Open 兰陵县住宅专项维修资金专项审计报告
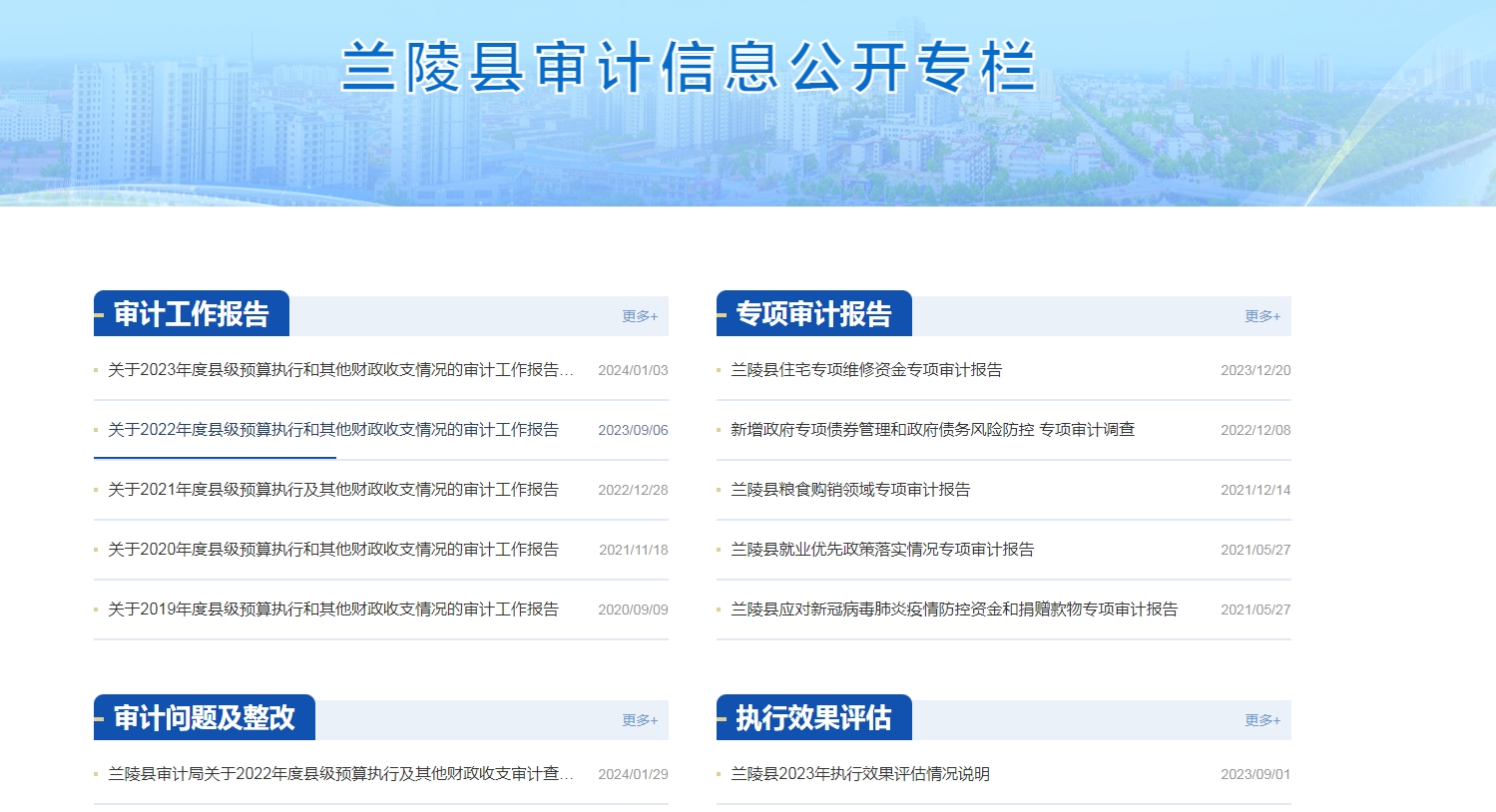Viewport: 1496px width, 812px height. tap(866, 370)
